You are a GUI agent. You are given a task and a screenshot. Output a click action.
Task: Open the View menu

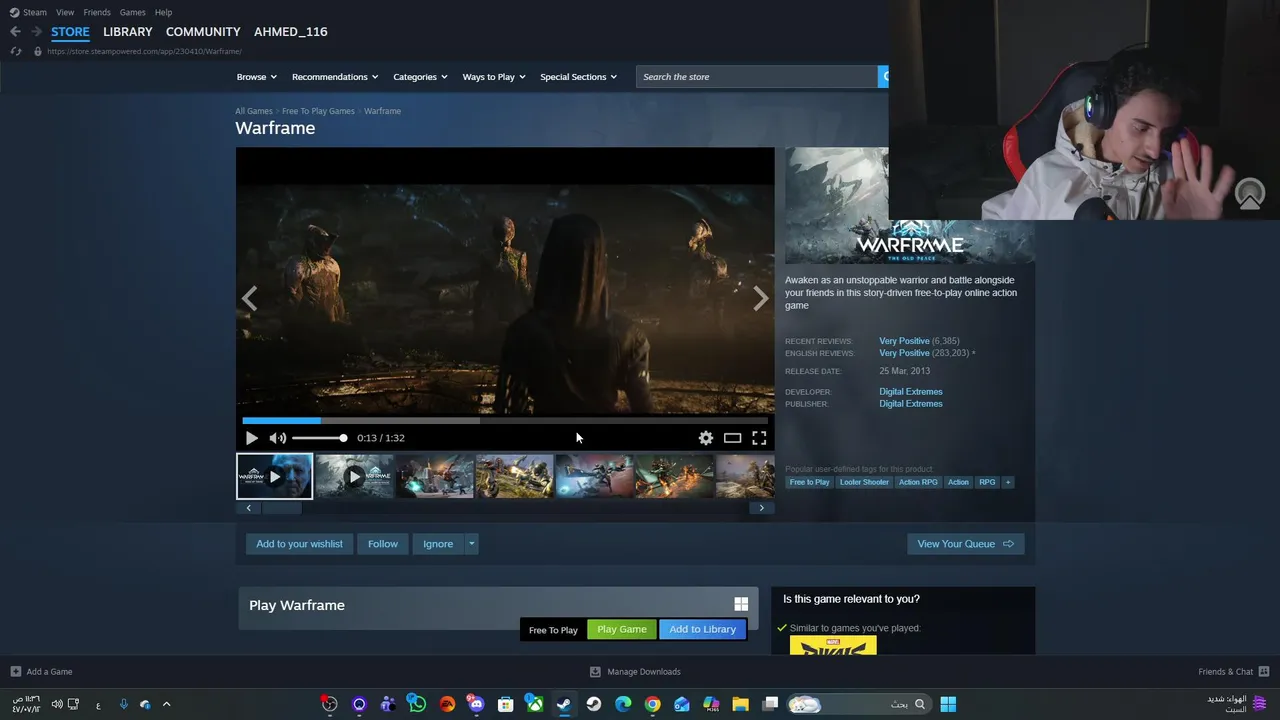[65, 12]
